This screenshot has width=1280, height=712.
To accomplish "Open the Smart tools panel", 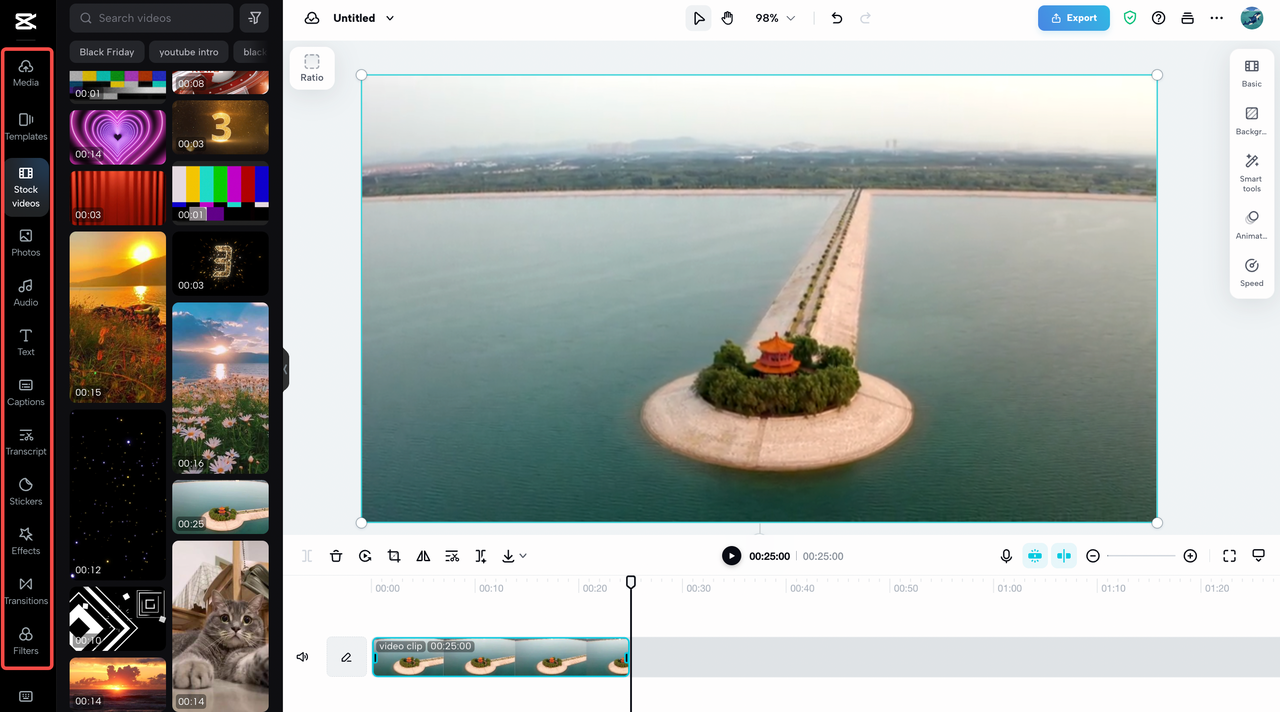I will (x=1252, y=173).
